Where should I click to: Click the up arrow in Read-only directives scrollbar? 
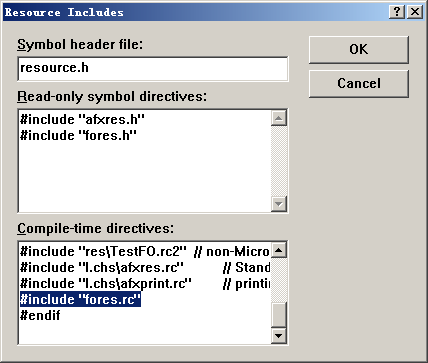(279, 118)
